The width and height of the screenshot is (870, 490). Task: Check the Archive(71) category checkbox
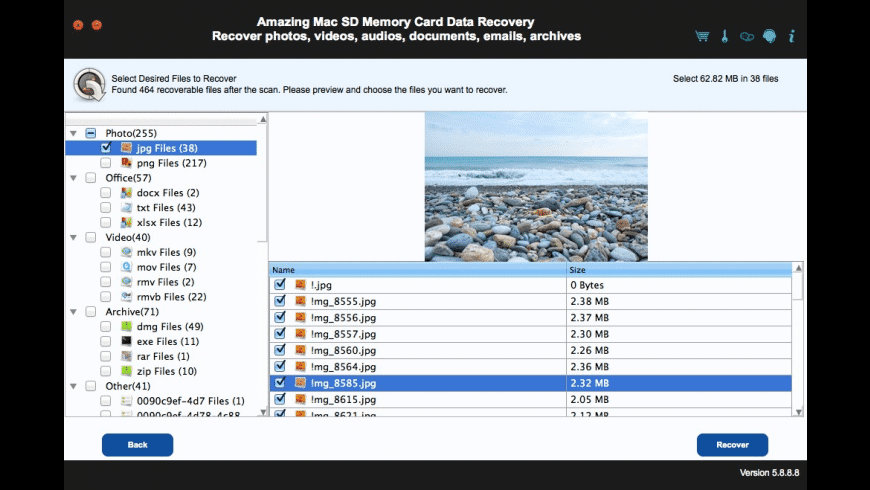[x=90, y=311]
